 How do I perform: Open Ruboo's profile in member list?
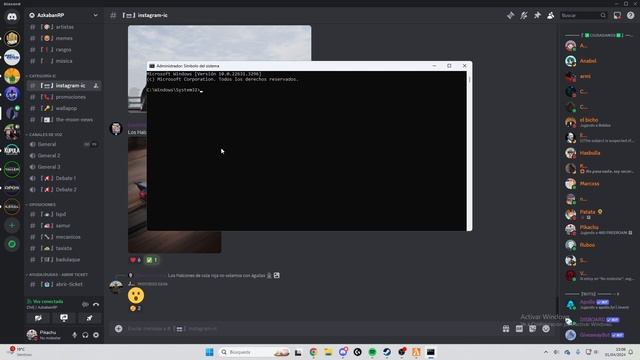pyautogui.click(x=598, y=245)
